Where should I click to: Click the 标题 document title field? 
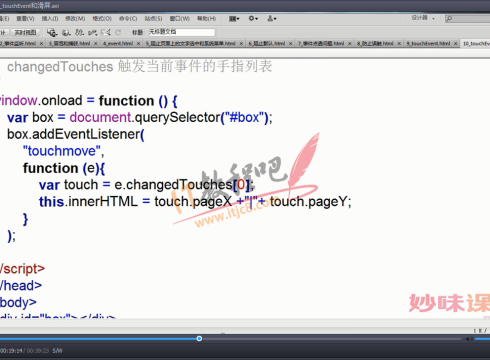click(x=181, y=32)
